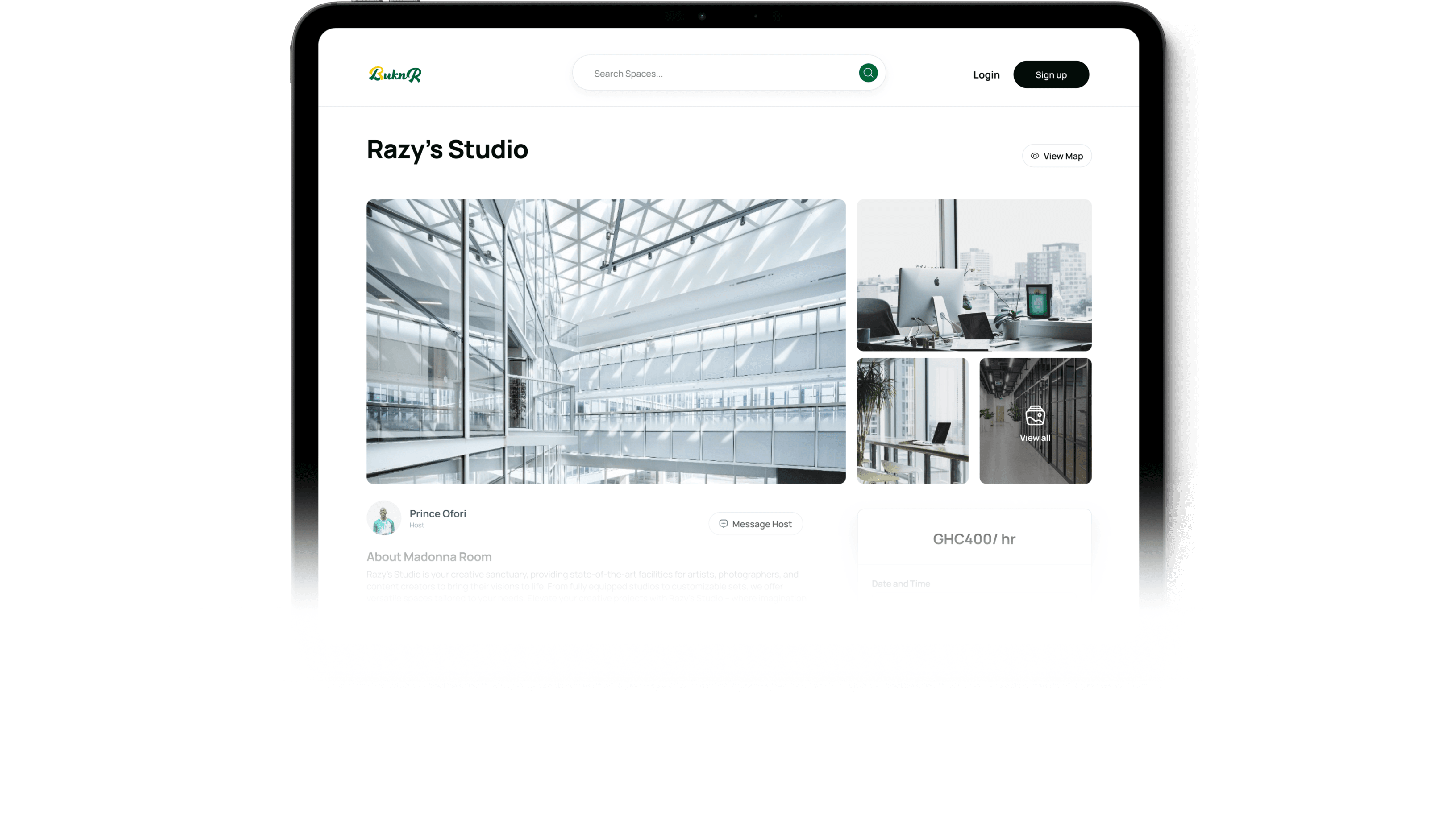Open the photo of laptop beside plant
Image resolution: width=1456 pixels, height=836 pixels.
coord(912,420)
